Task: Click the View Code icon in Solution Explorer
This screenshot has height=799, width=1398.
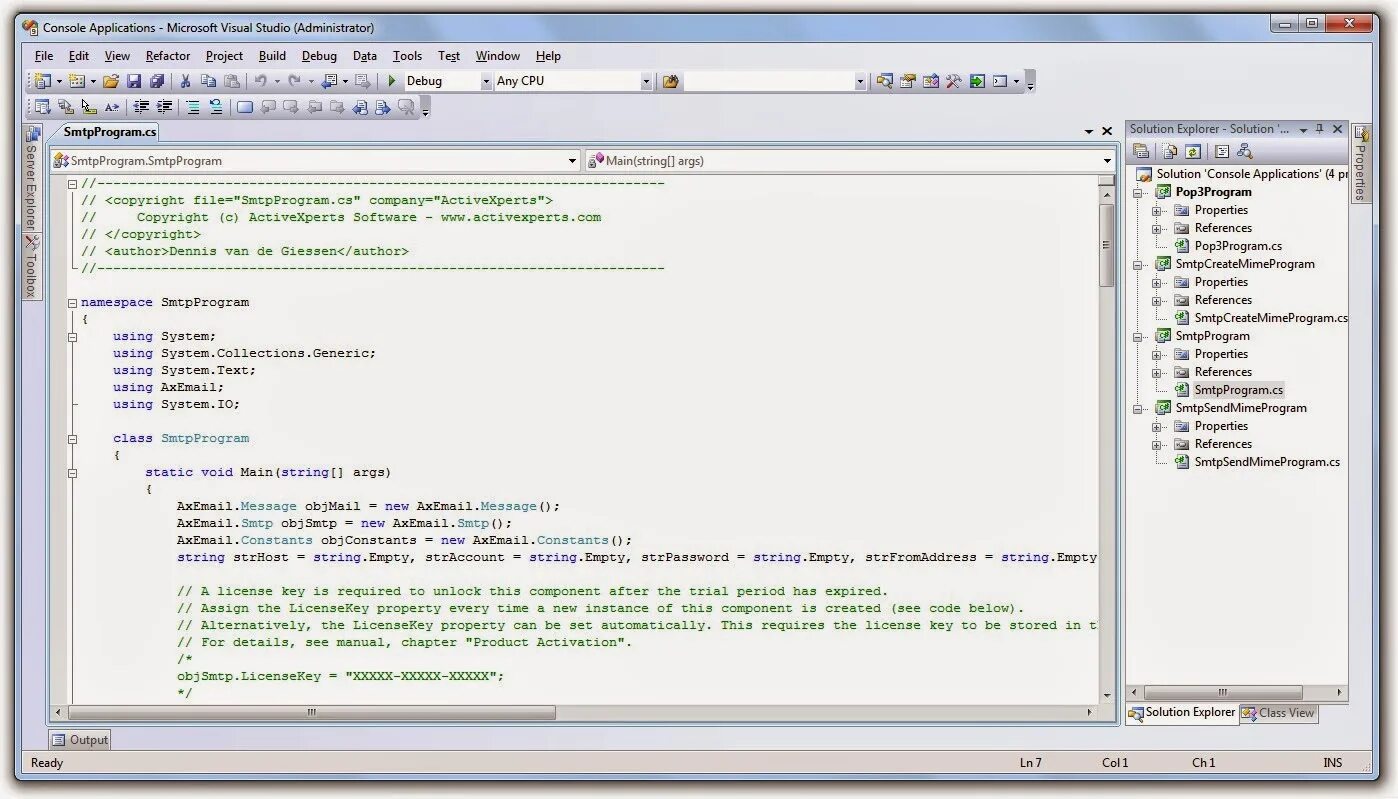Action: [1222, 152]
